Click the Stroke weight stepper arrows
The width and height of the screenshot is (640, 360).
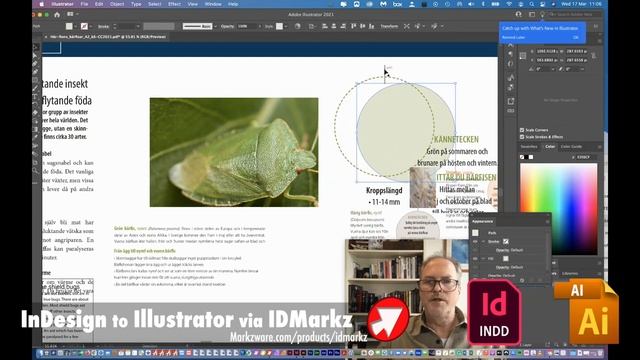115,26
